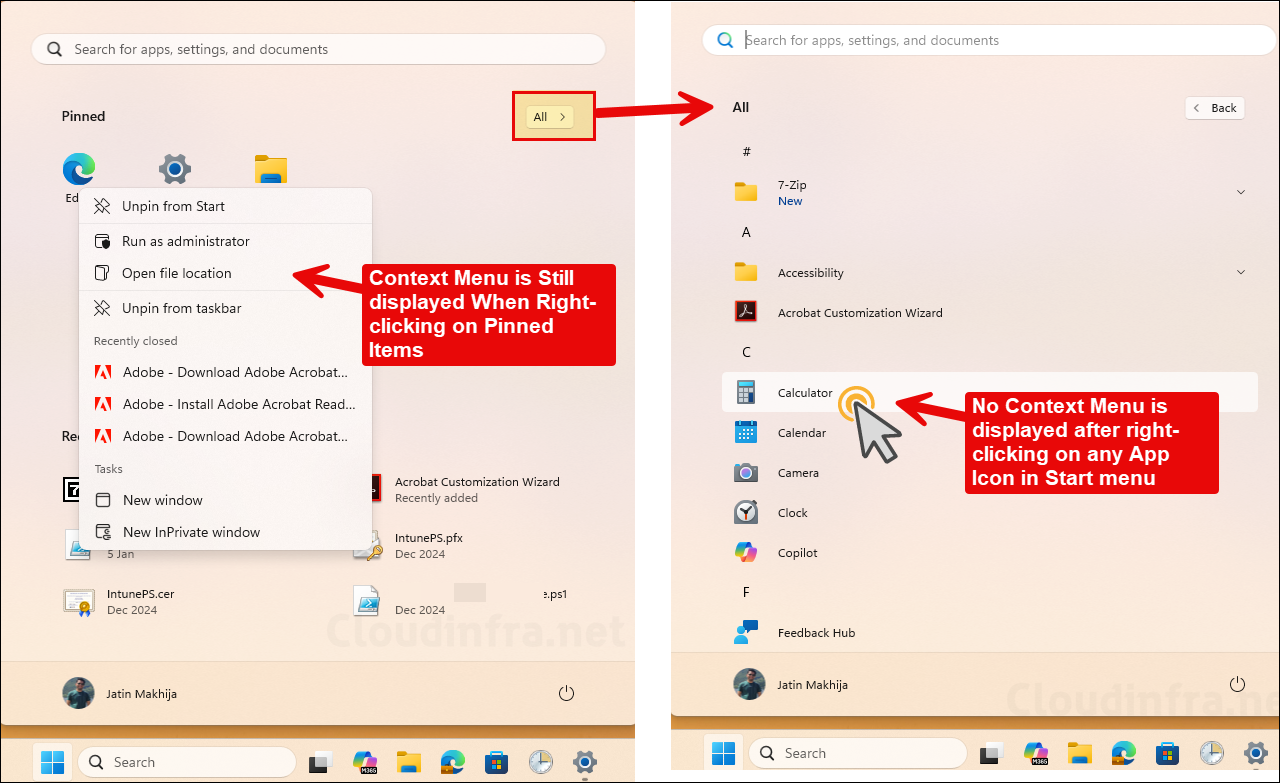
Task: Open the Settings gear on right taskbar
Action: click(1255, 753)
